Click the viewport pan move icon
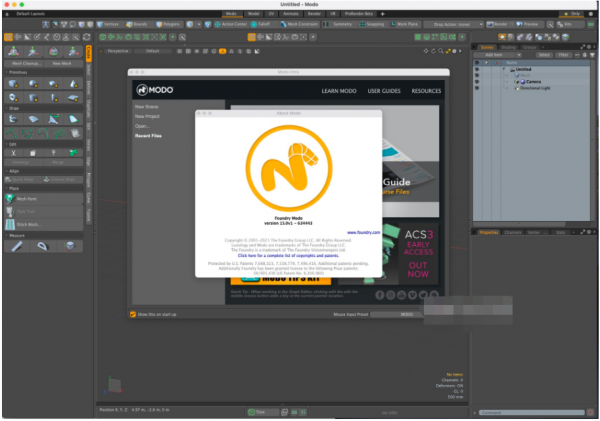Viewport: 600px width, 421px height. point(426,51)
